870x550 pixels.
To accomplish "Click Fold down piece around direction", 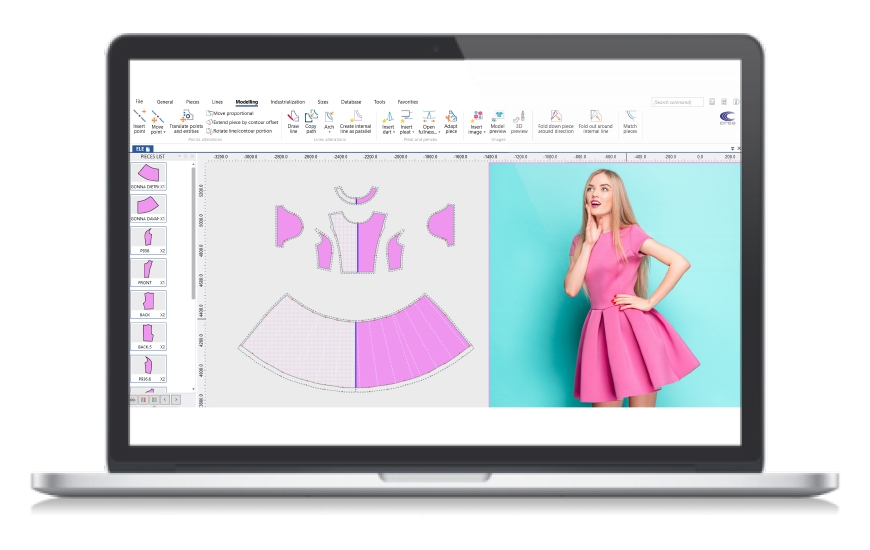I will [555, 118].
